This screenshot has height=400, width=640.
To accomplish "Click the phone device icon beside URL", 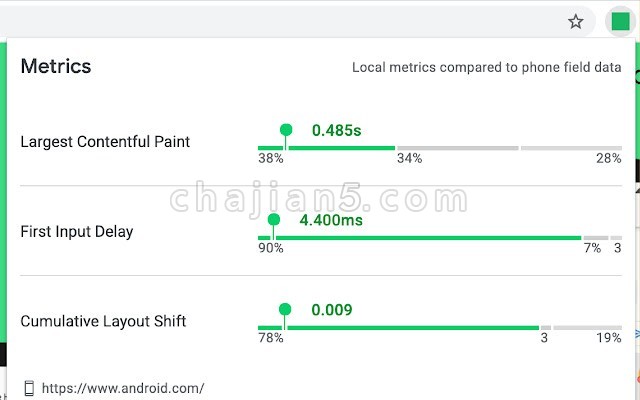I will (x=29, y=388).
